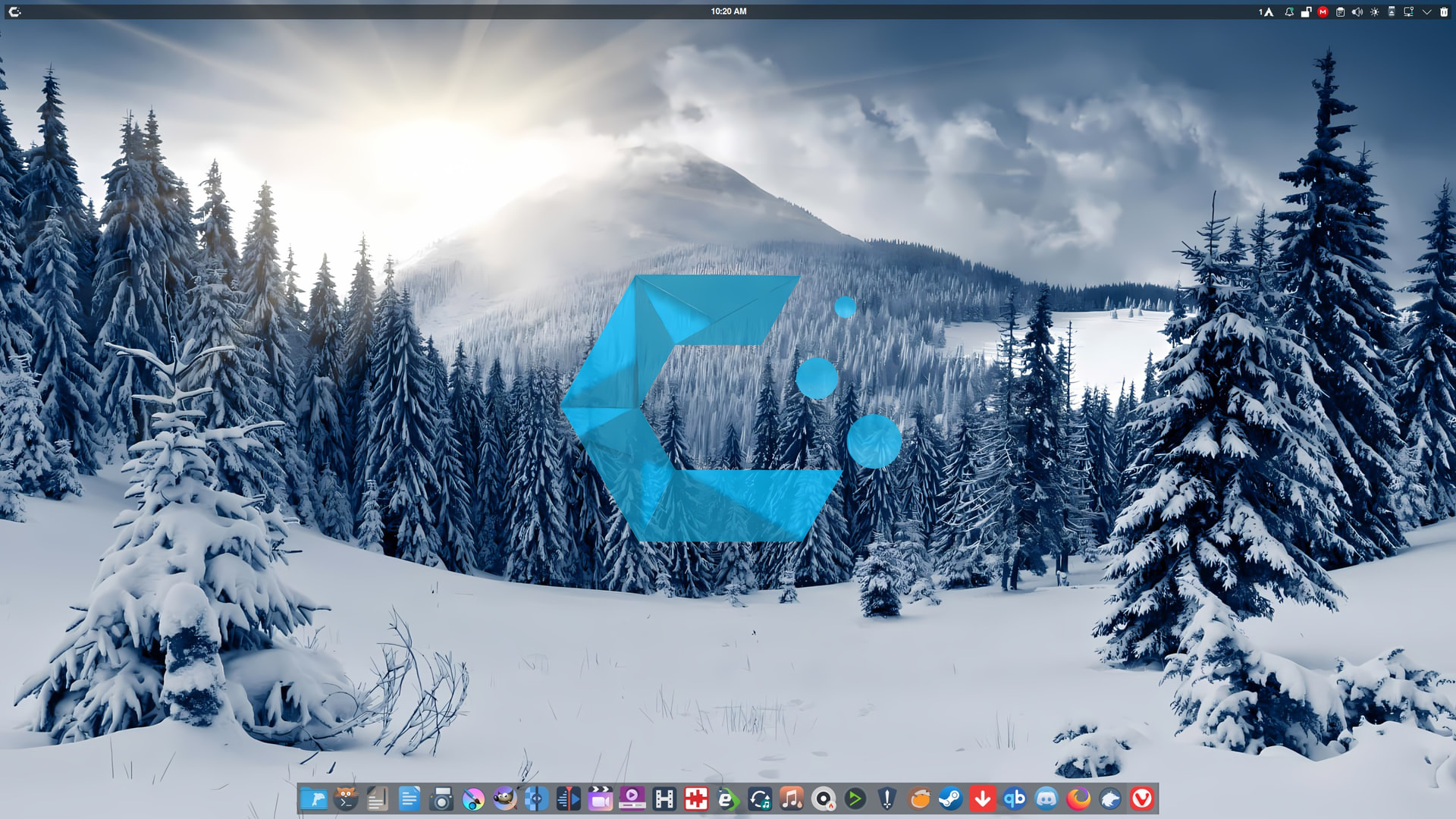Open notifications bell in system tray

1289,12
